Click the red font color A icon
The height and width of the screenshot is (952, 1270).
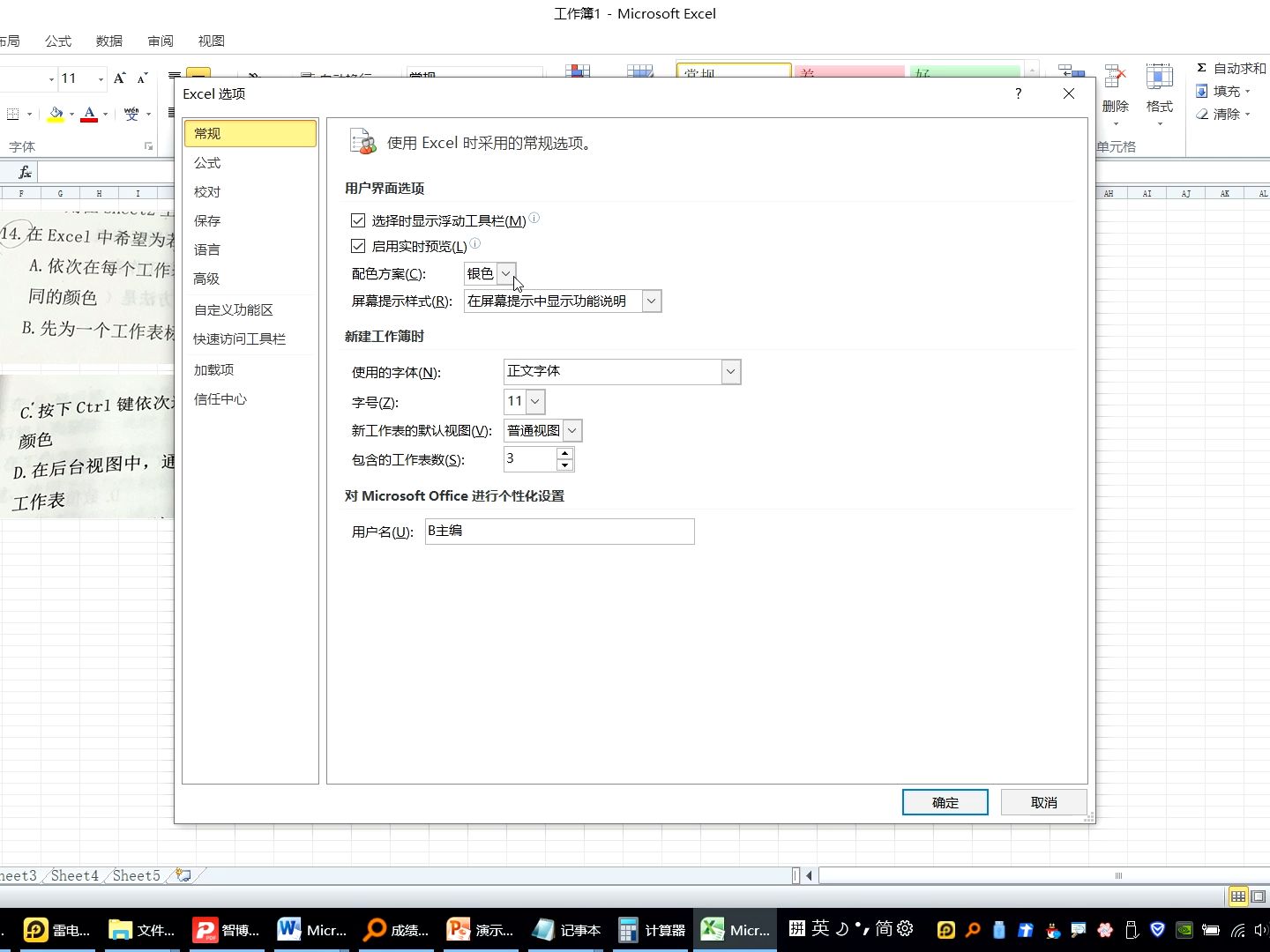point(89,114)
